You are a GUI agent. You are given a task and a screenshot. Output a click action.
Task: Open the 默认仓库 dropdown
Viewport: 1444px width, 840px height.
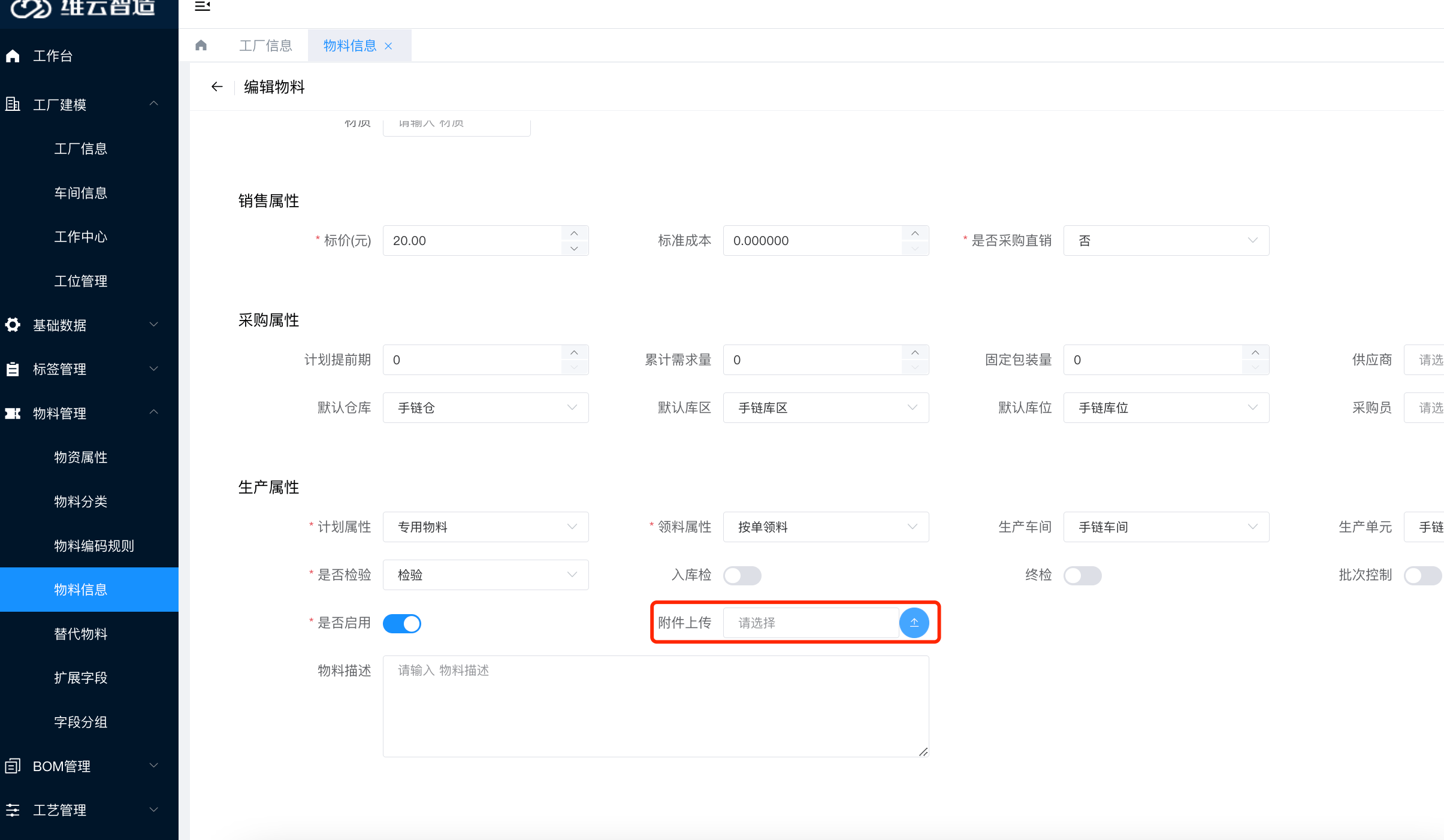[x=485, y=407]
